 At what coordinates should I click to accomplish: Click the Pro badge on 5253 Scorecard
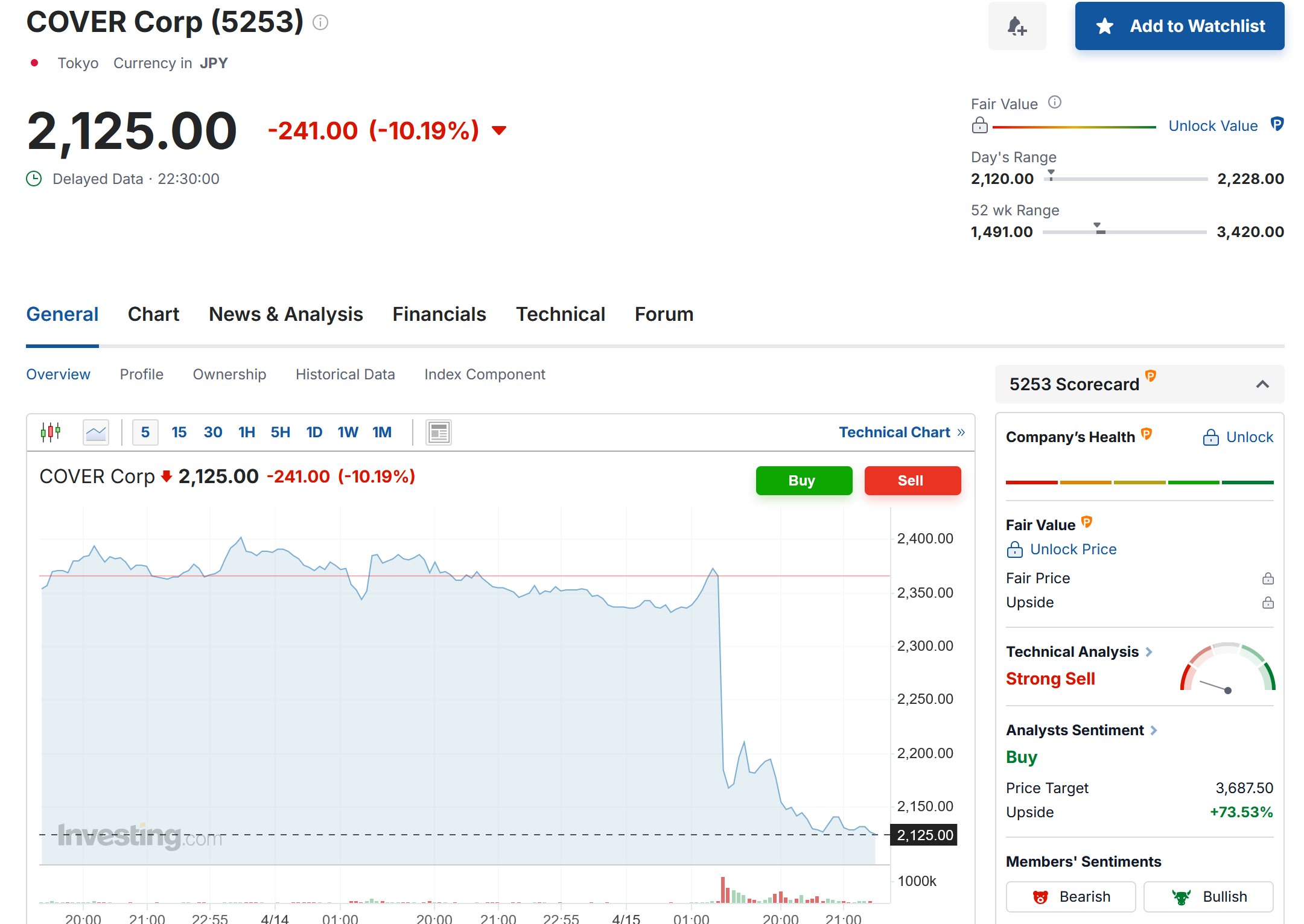[x=1150, y=376]
